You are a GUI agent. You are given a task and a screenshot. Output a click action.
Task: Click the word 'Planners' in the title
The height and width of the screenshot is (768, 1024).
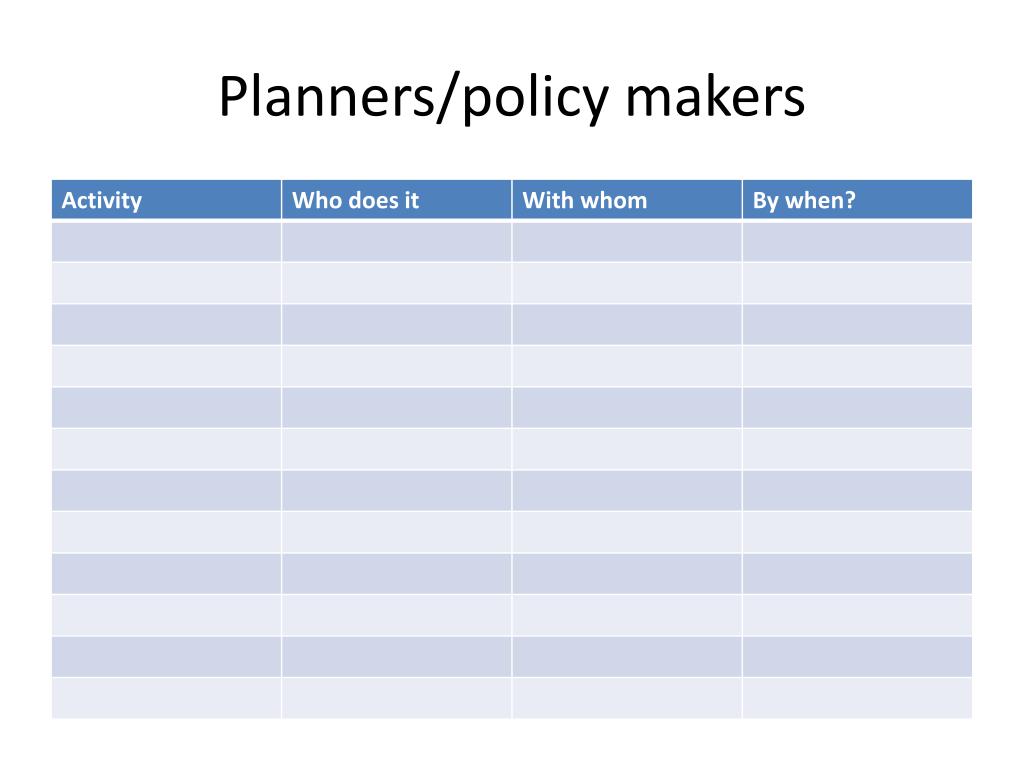[x=326, y=96]
